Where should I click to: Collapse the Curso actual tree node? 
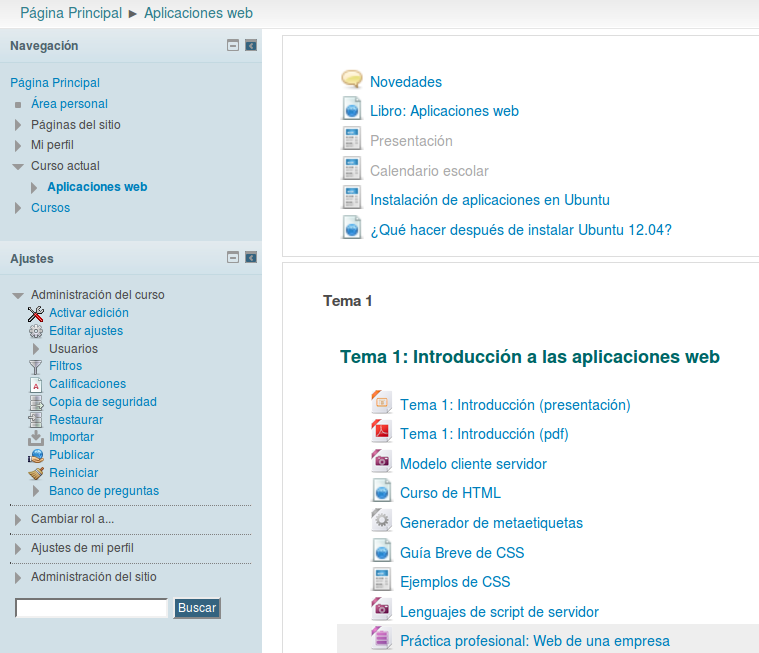[18, 167]
